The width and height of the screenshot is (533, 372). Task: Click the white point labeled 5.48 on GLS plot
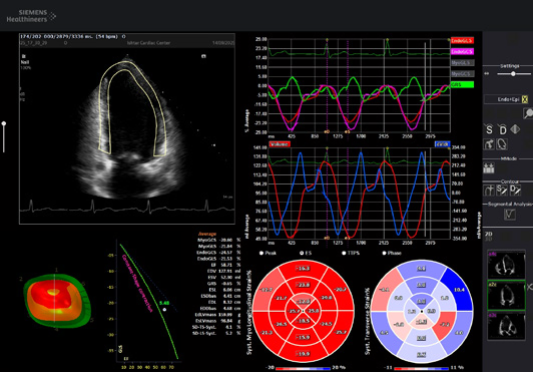165,309
